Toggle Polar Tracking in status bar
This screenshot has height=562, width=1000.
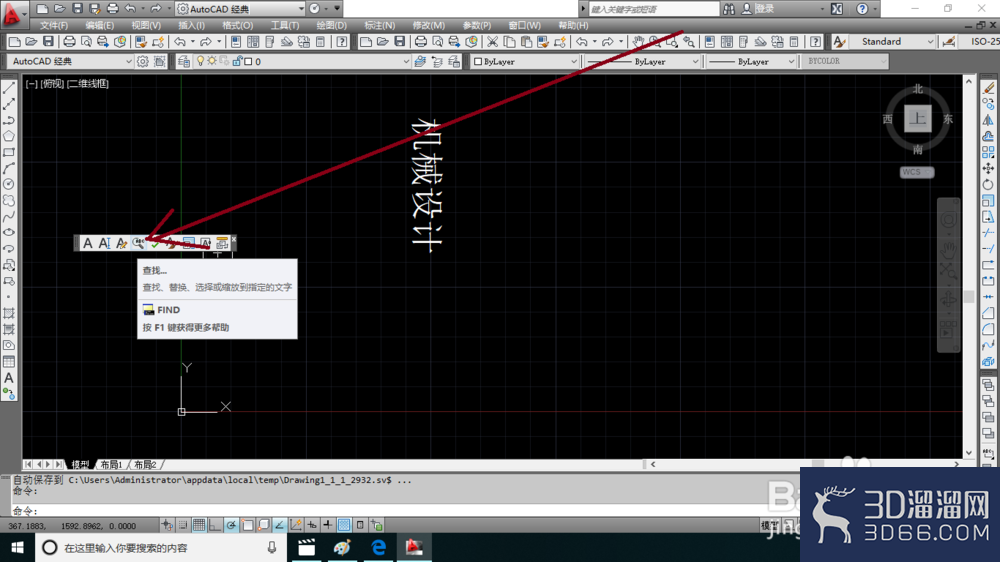tap(231, 525)
